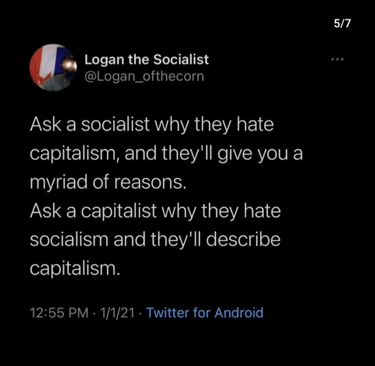The width and height of the screenshot is (375, 366).
Task: Click the word 'myriad' in the tweet
Action: (x=58, y=183)
